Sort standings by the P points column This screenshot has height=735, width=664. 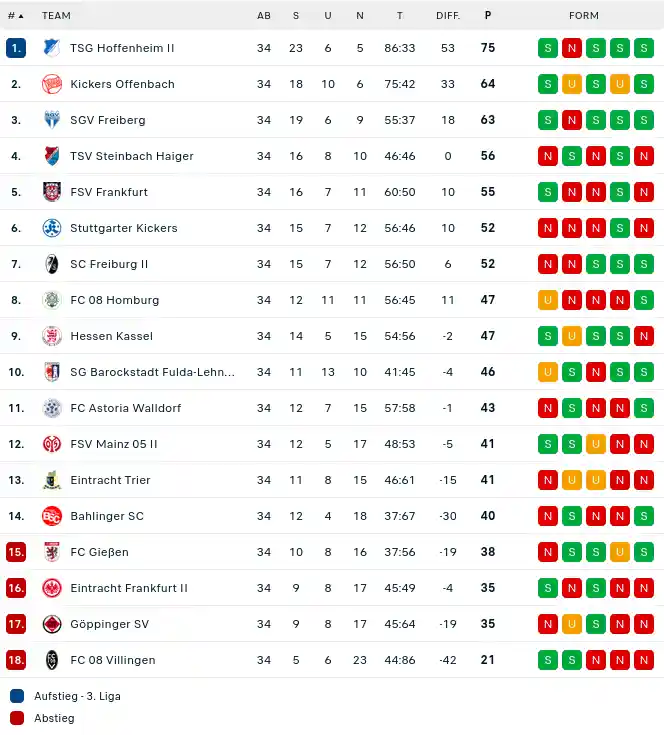(488, 15)
